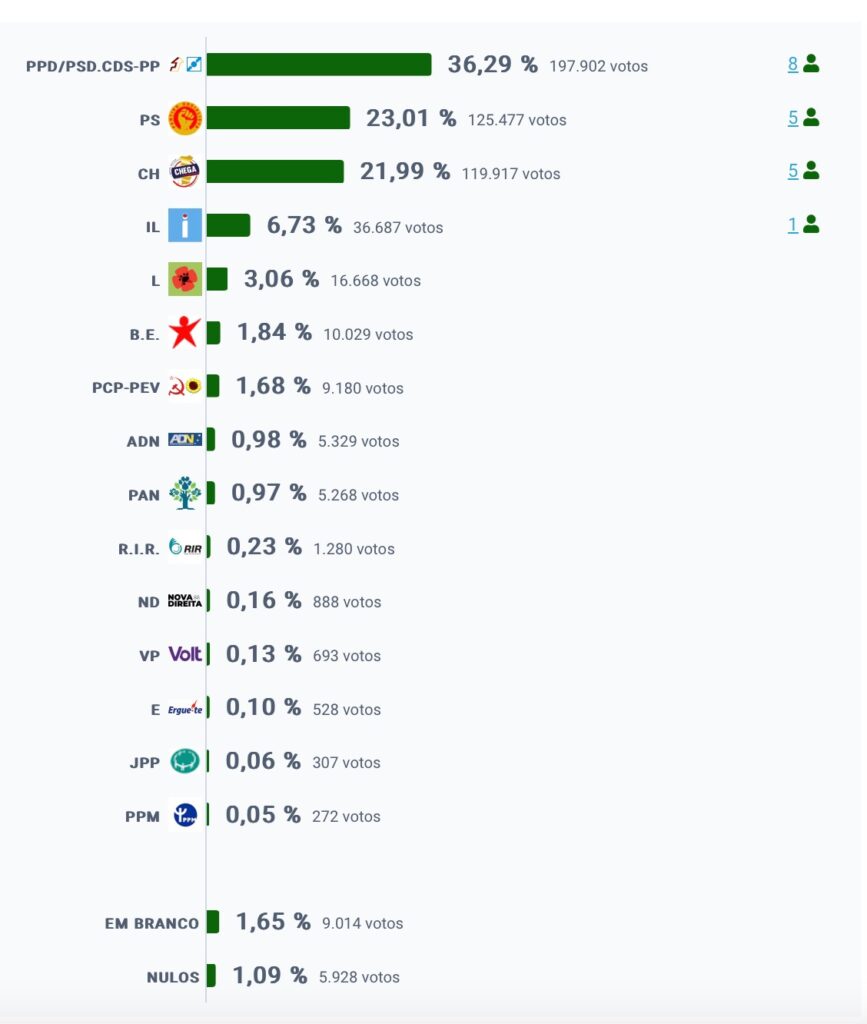
Task: Open the 8 elected deputies link
Action: [x=793, y=64]
